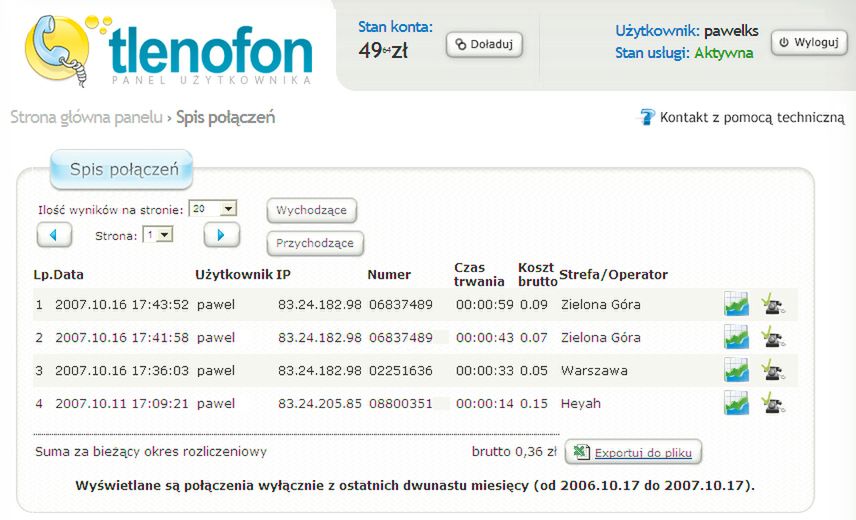
Task: Show Wychodzące outgoing calls
Action: pos(311,211)
